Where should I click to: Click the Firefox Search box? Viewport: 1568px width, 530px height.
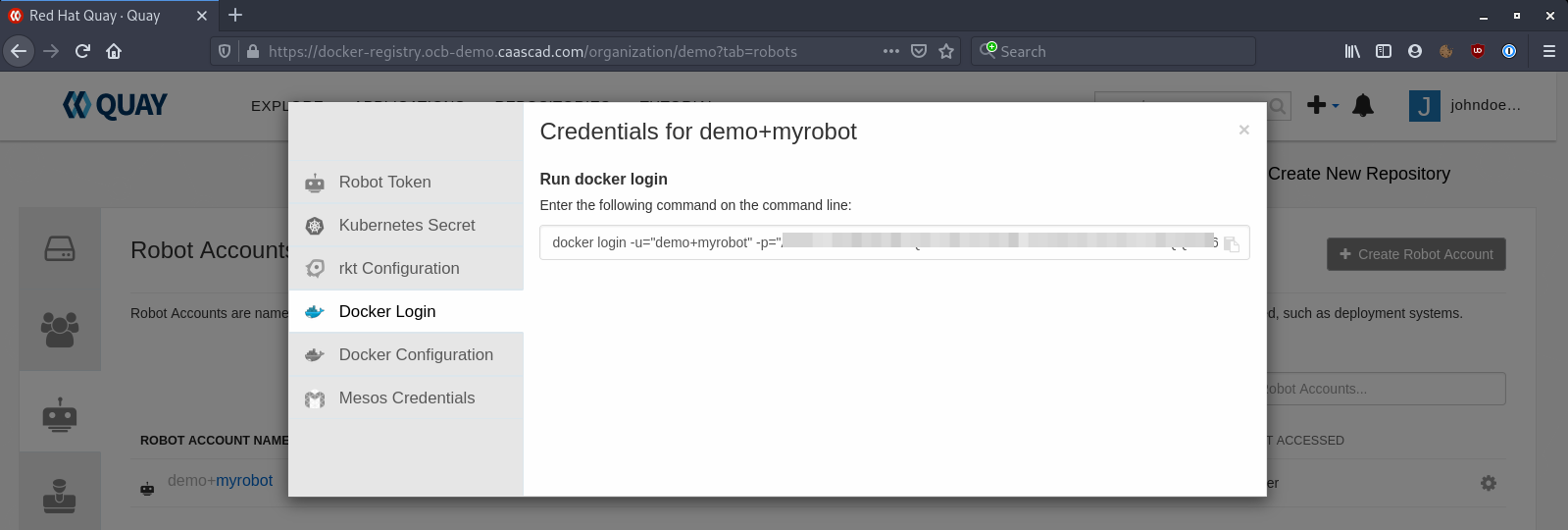point(1113,51)
